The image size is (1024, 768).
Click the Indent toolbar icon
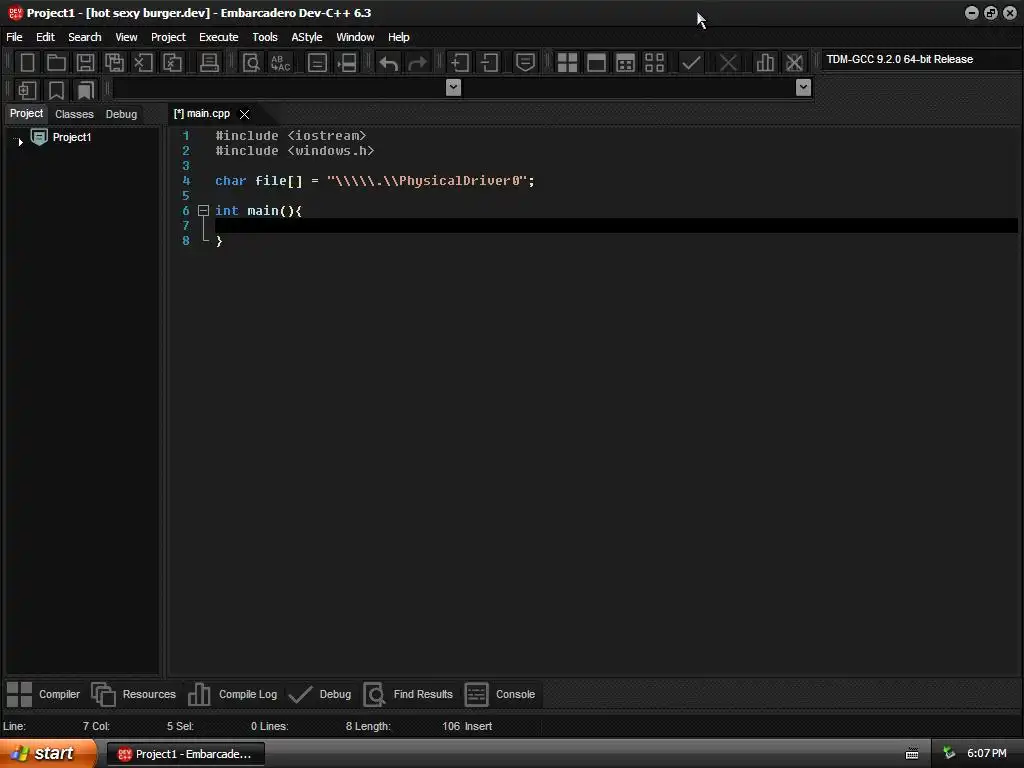[x=460, y=63]
